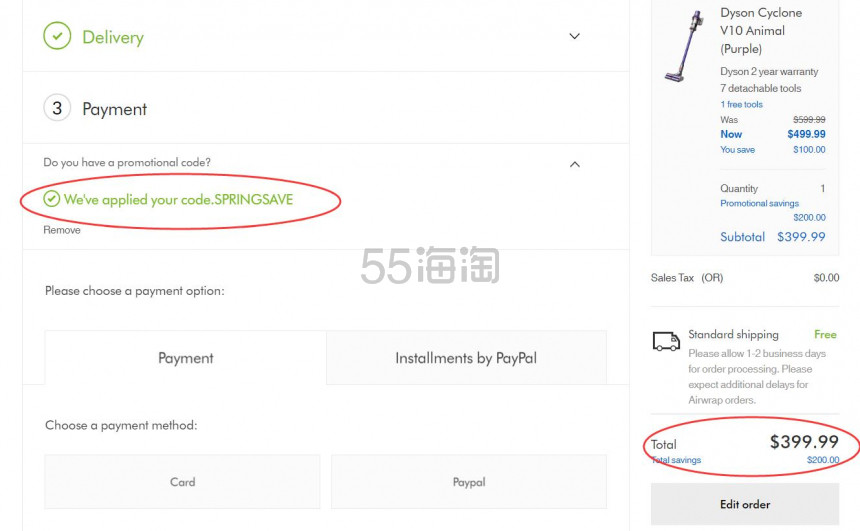860x531 pixels.
Task: Choose Card as payment method
Action: click(x=182, y=482)
